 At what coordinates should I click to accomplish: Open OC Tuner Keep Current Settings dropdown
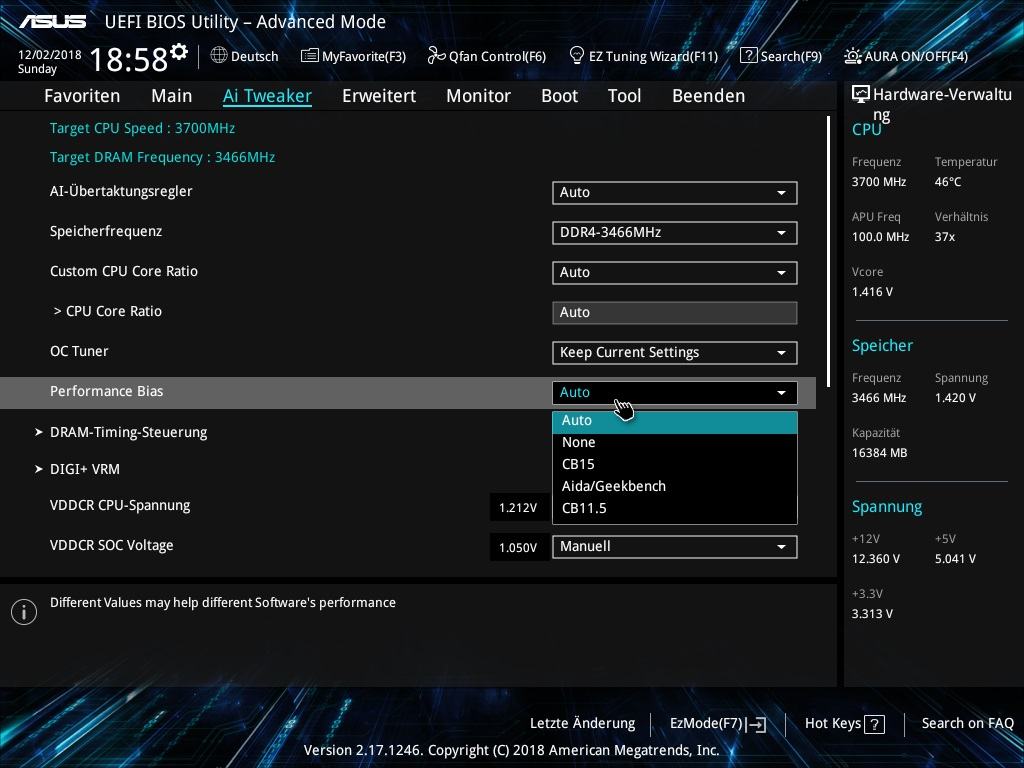(x=675, y=353)
